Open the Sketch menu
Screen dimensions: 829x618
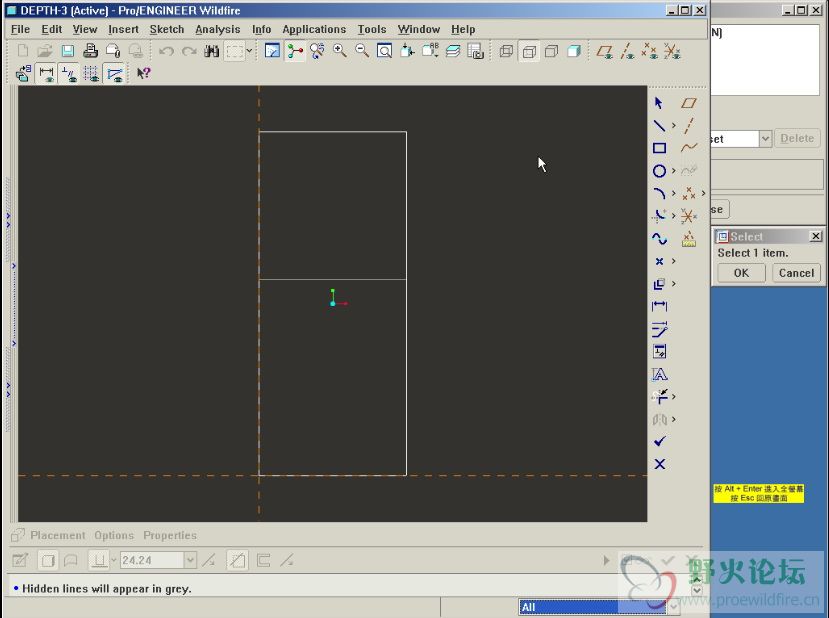(167, 30)
